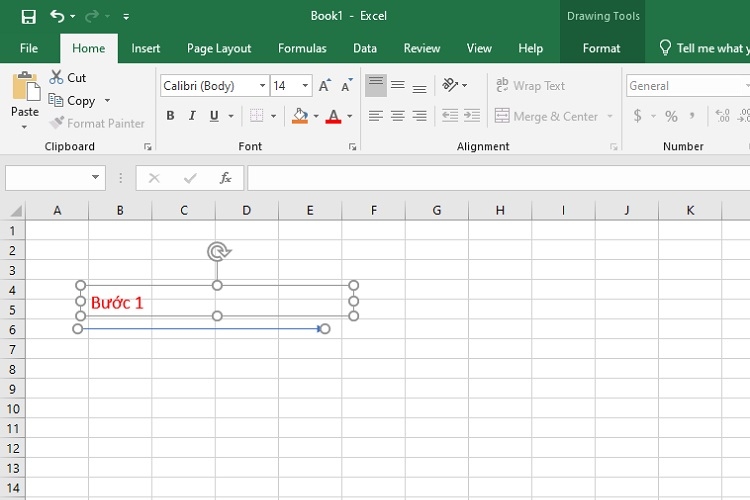Image resolution: width=750 pixels, height=500 pixels.
Task: Increase font size with larger A
Action: point(325,85)
